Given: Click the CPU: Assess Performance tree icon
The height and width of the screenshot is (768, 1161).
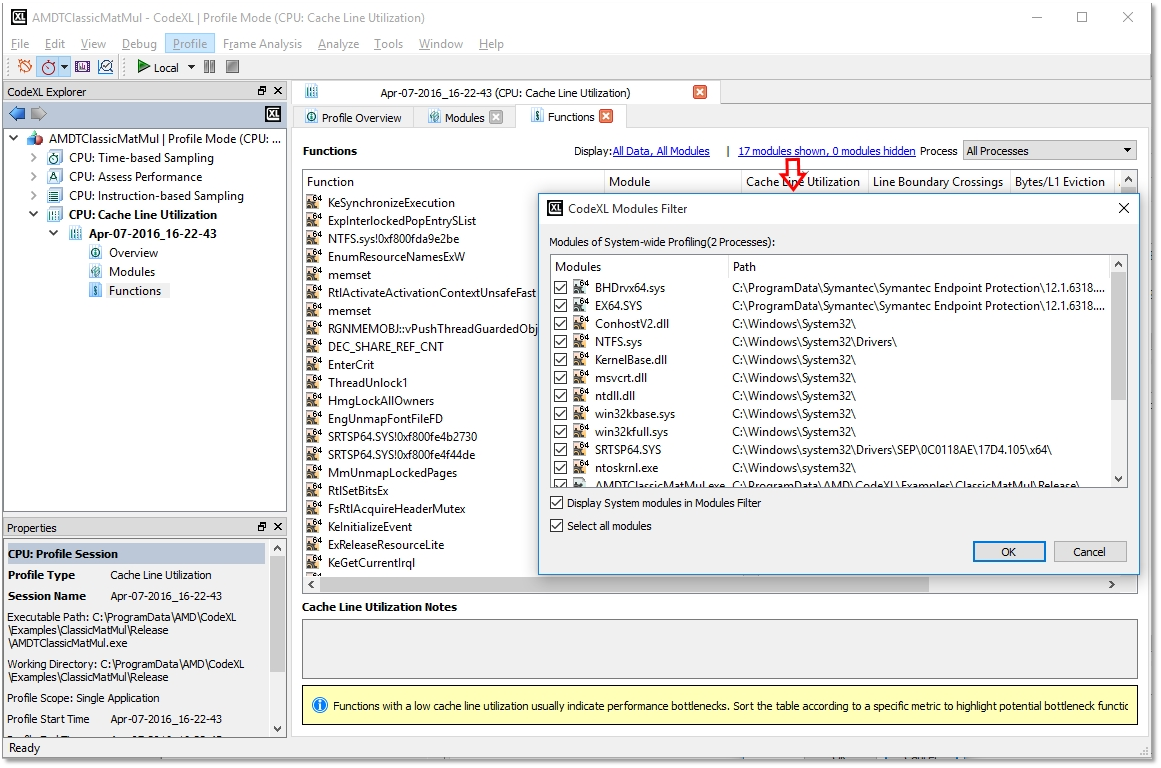Looking at the screenshot, I should click(55, 176).
